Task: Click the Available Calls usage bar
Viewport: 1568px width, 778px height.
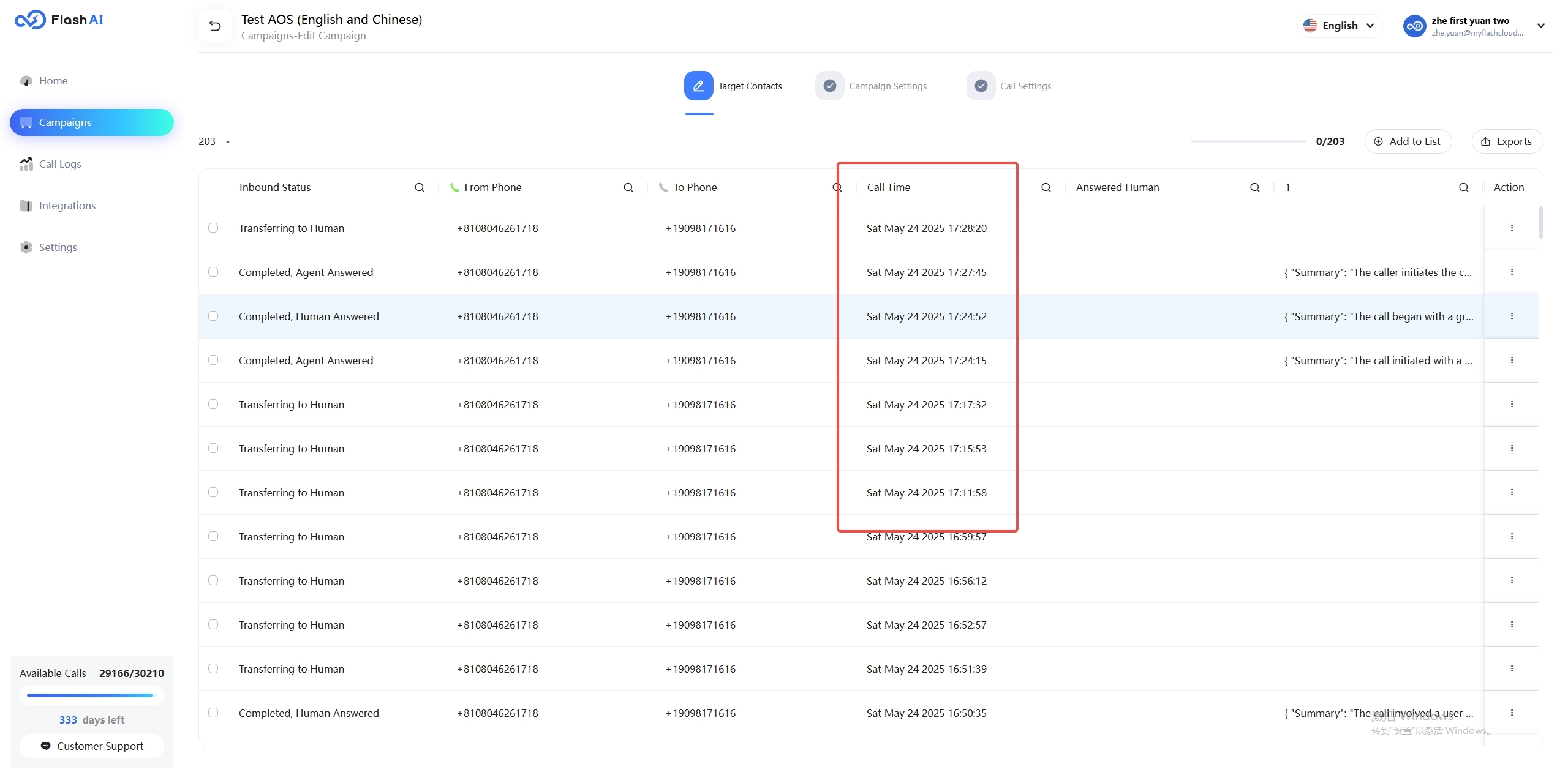Action: point(92,695)
